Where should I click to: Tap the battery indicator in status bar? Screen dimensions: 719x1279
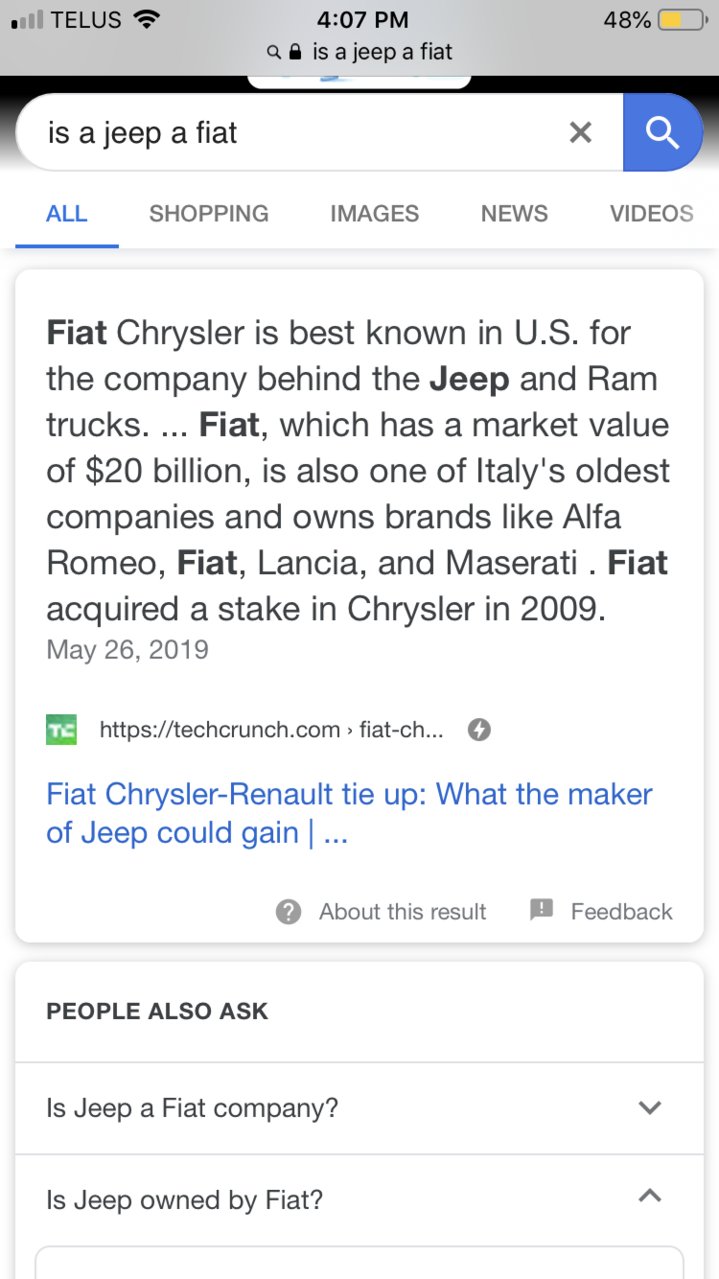coord(683,20)
